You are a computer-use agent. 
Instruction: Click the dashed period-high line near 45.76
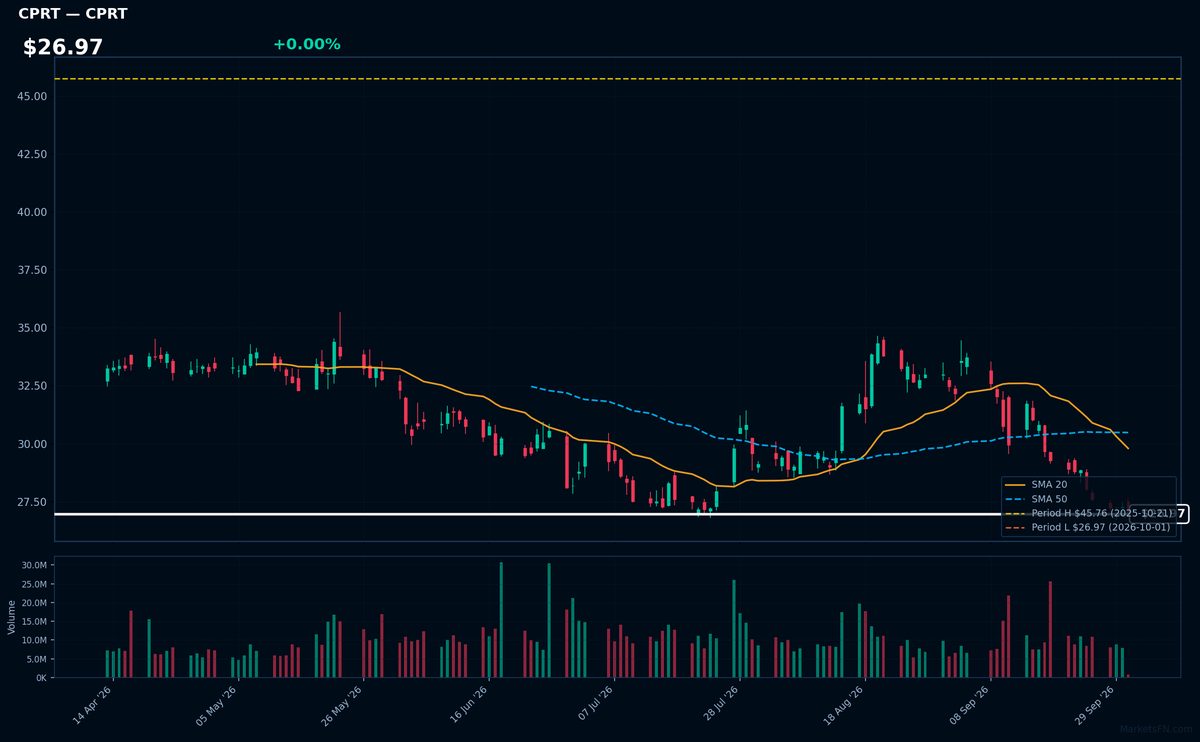(x=617, y=78)
